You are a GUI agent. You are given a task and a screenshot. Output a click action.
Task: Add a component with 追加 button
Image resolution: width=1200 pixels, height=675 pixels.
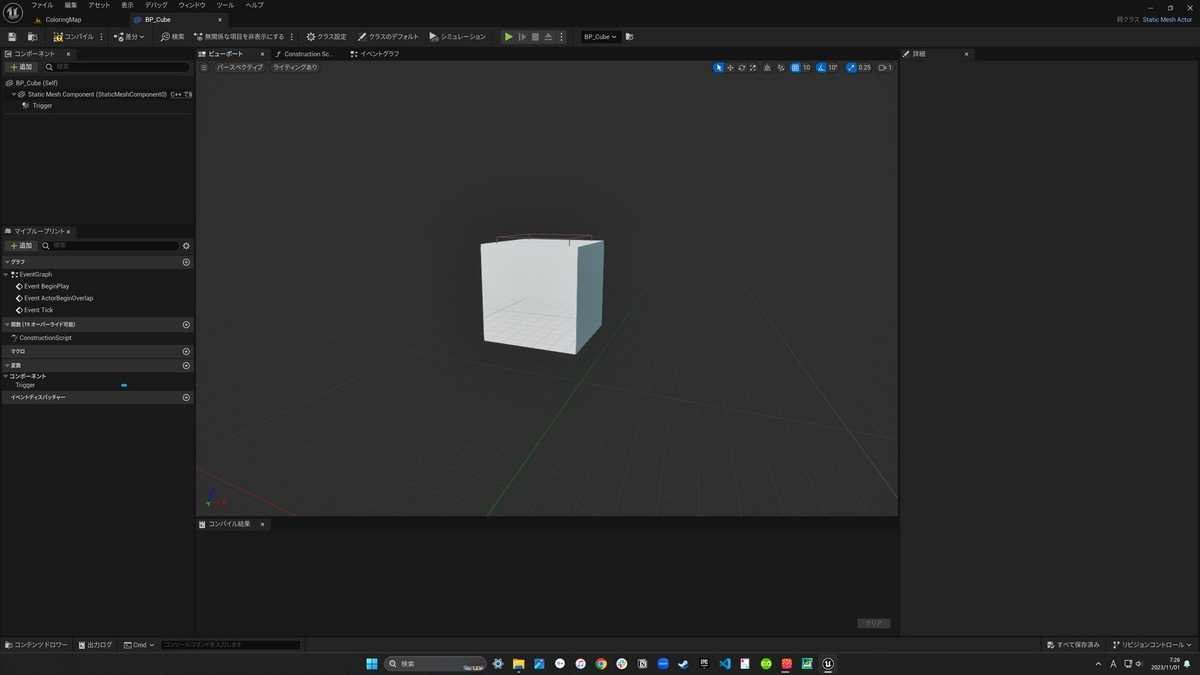[21, 67]
